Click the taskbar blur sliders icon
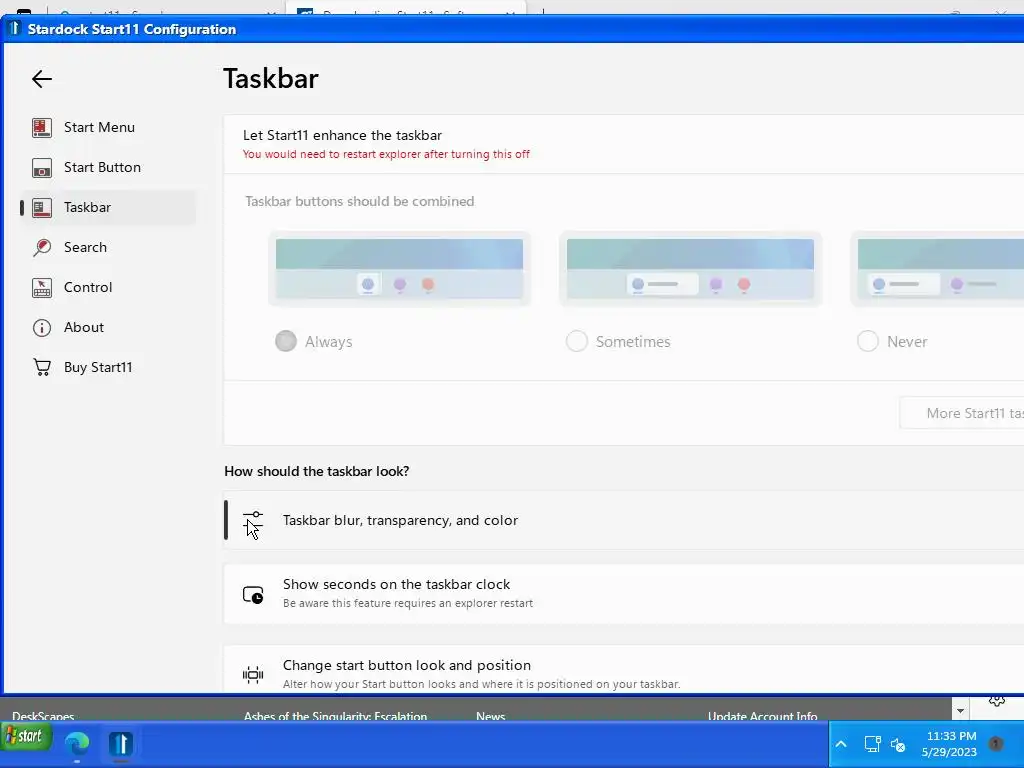1024x768 pixels. [253, 520]
